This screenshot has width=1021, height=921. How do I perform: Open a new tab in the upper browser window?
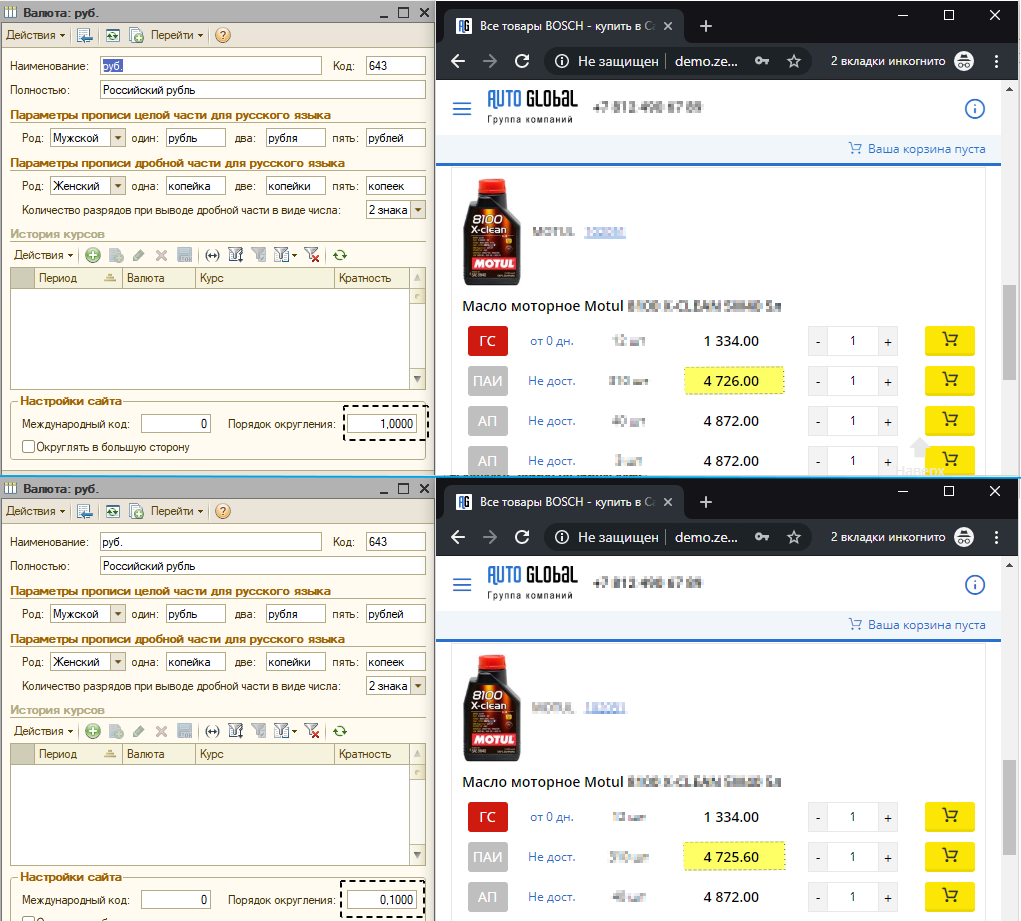click(x=706, y=26)
